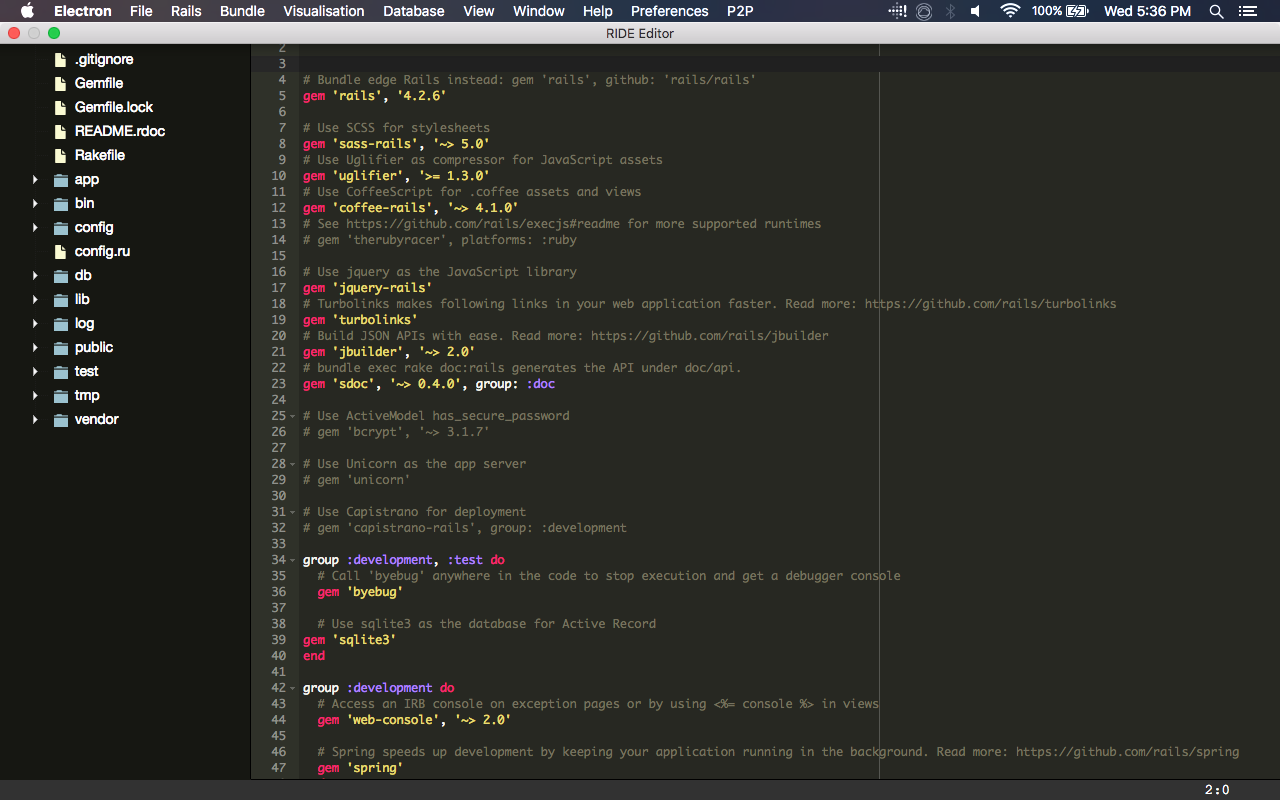Open Spotlight search magnifier icon
The height and width of the screenshot is (800, 1280).
click(x=1216, y=11)
